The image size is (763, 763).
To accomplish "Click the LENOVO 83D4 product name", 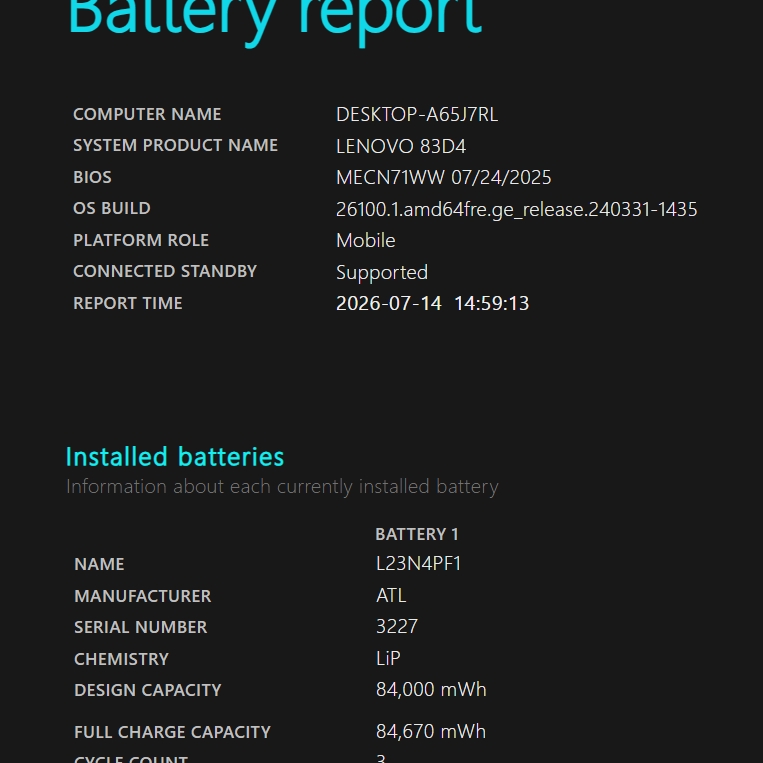I will click(401, 146).
